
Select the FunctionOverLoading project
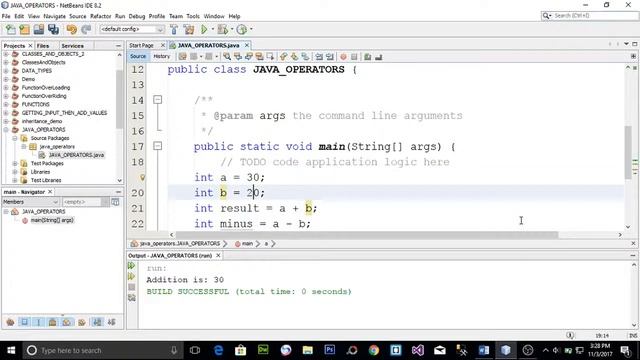point(46,87)
